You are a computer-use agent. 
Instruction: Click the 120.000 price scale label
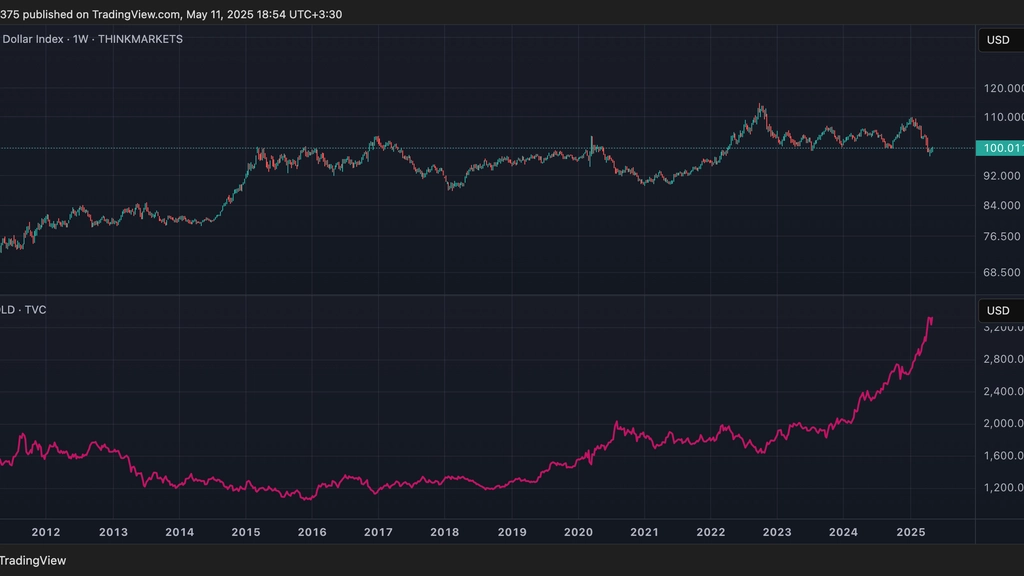[x=1003, y=88]
